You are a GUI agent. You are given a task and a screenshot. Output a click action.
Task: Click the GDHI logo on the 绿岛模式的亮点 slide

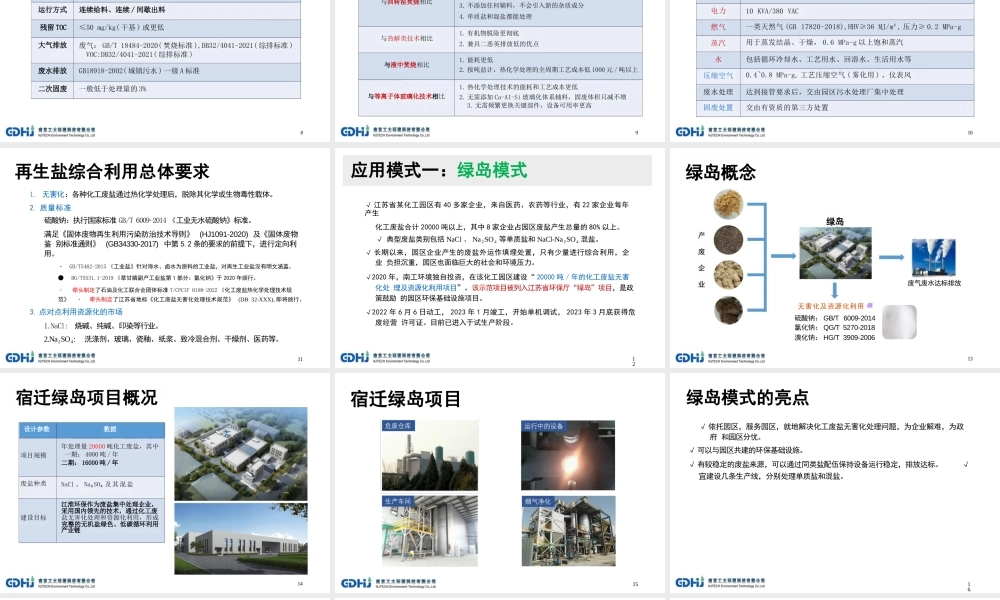(690, 583)
